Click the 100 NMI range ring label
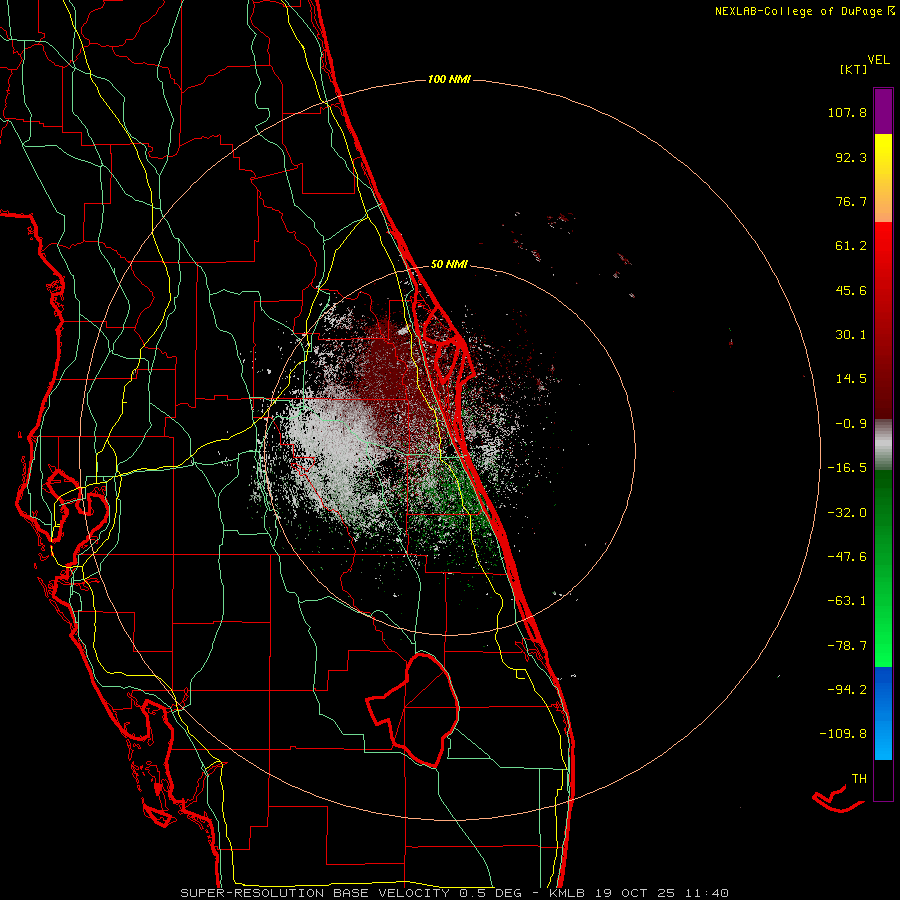The height and width of the screenshot is (900, 900). (449, 79)
